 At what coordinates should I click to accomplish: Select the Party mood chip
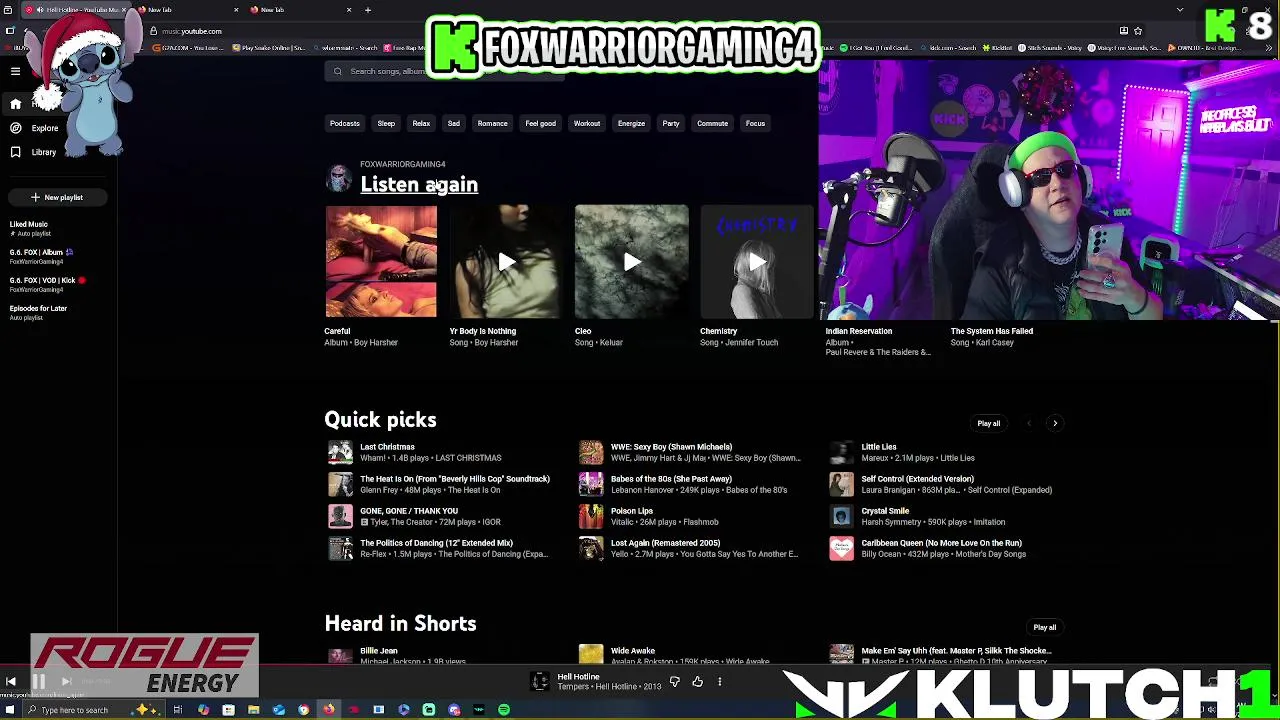pyautogui.click(x=671, y=123)
